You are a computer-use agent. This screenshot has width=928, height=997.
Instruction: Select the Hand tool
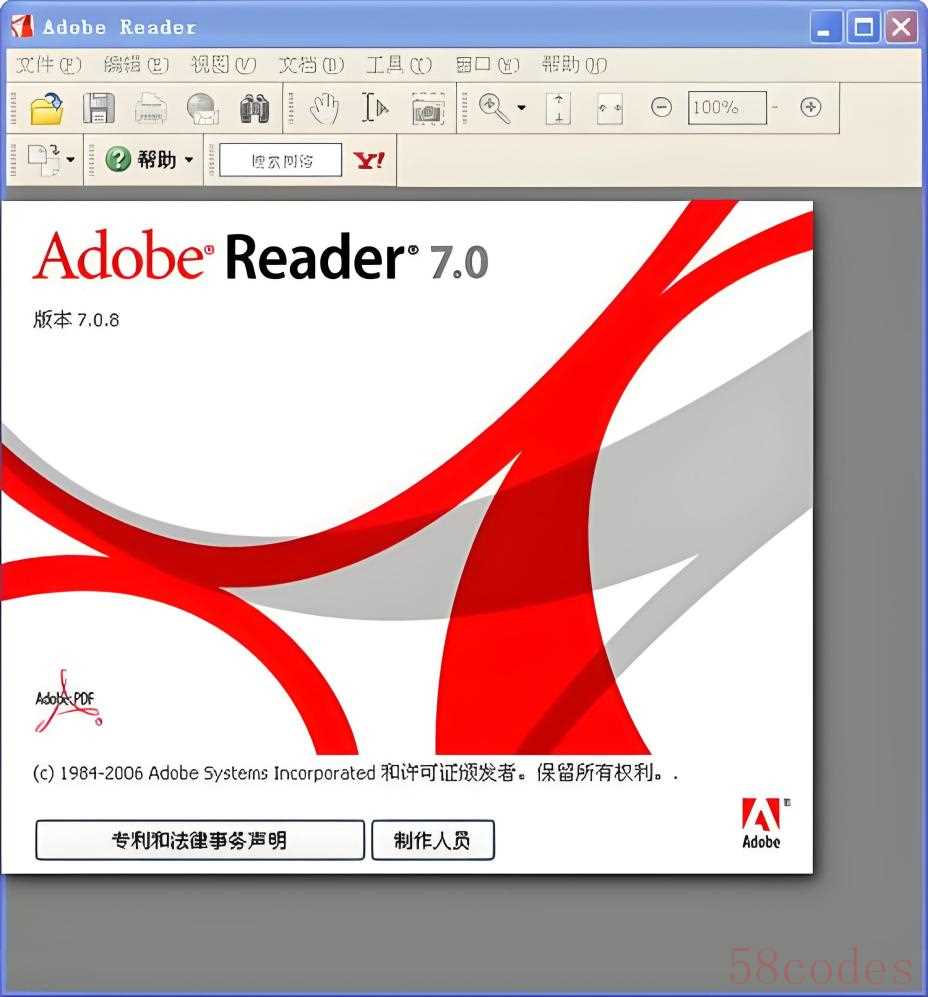pos(323,108)
